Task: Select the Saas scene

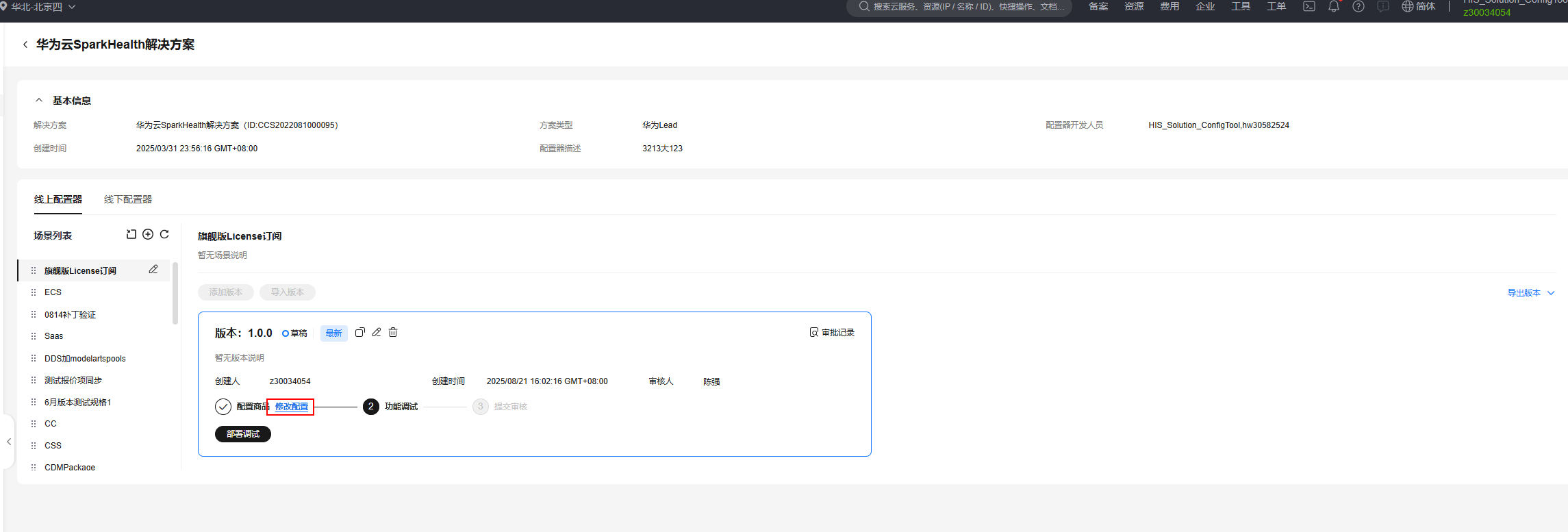Action: tap(53, 336)
